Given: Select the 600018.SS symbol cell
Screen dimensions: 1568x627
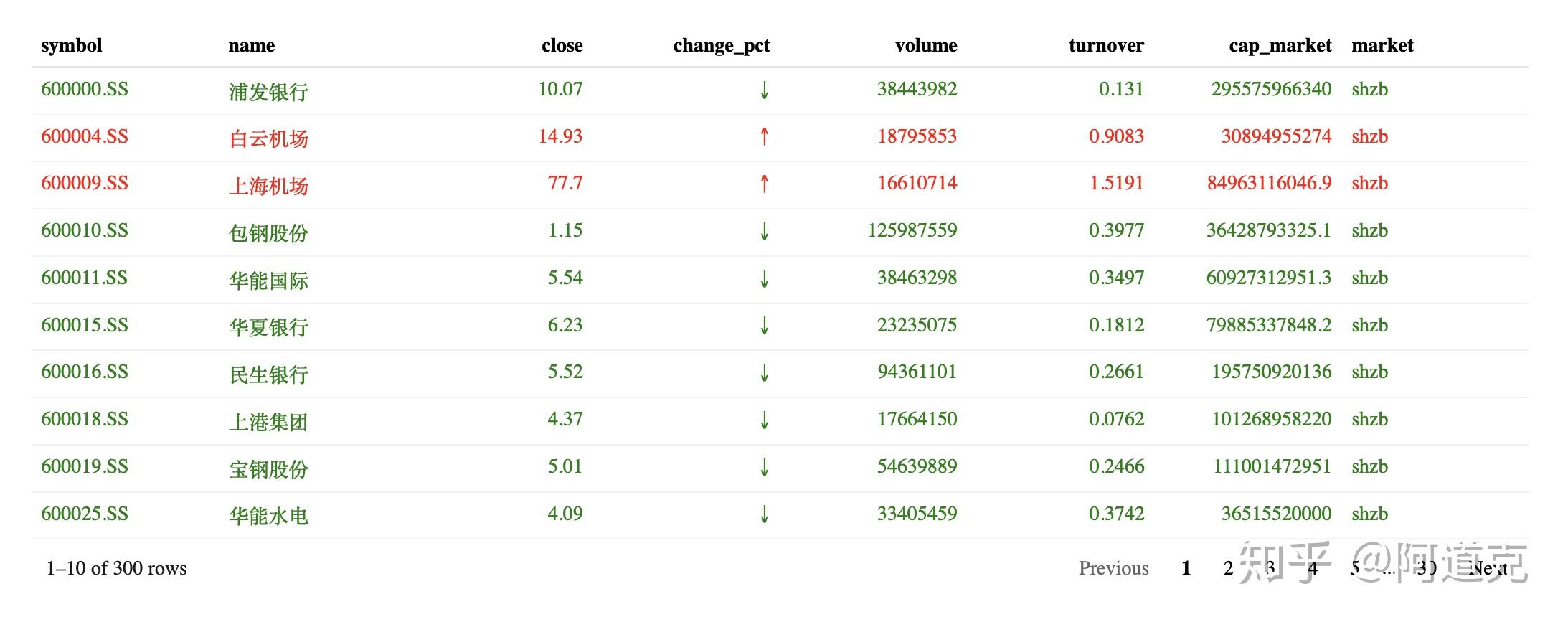Looking at the screenshot, I should click(85, 419).
